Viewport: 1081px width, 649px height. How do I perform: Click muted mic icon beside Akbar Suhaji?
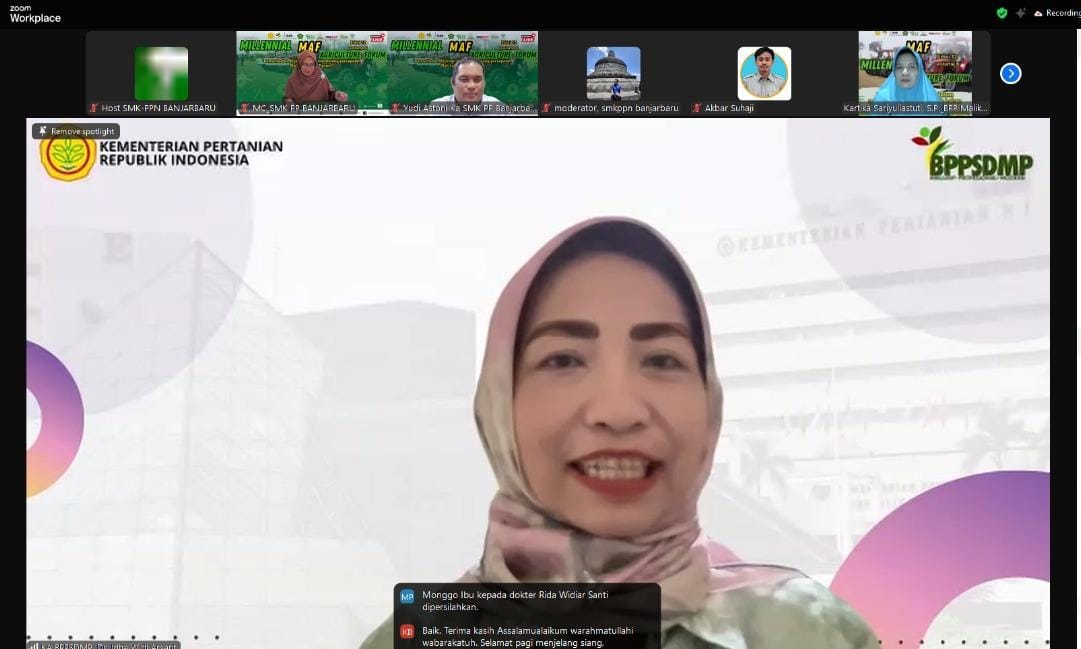click(697, 108)
